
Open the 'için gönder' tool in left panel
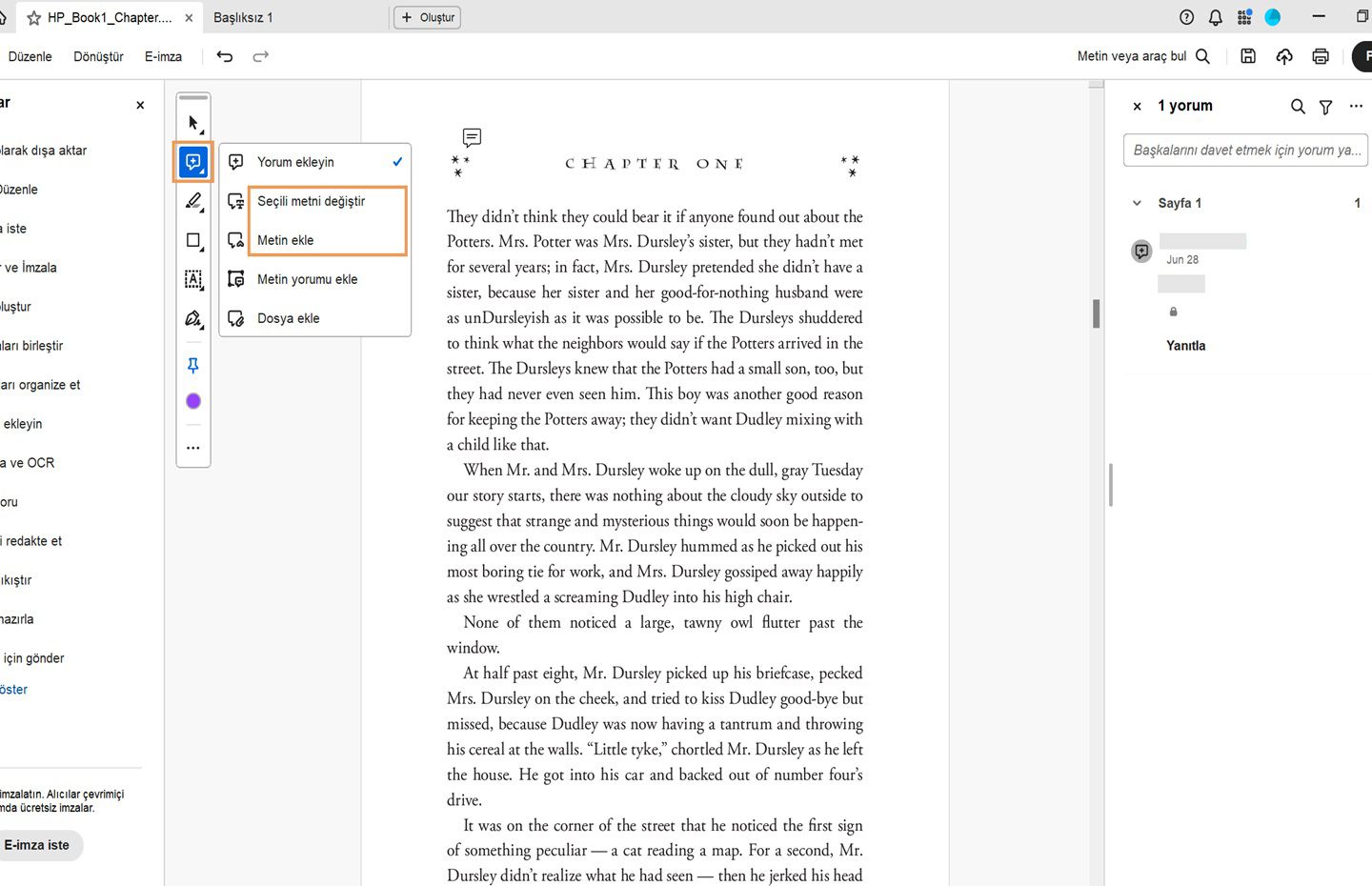[32, 658]
